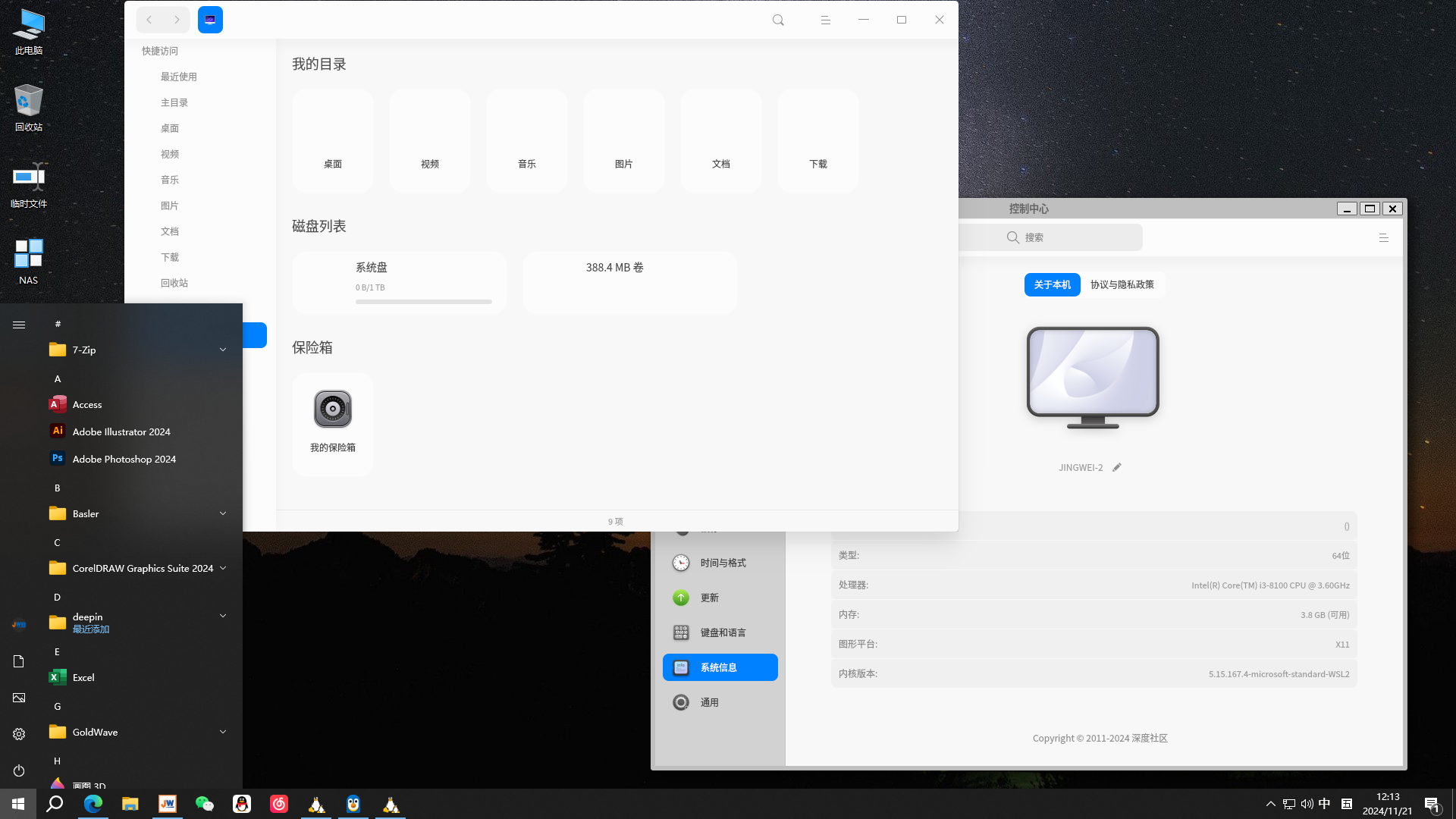This screenshot has width=1456, height=819.
Task: Show hidden system tray icons chevron
Action: click(x=1271, y=804)
